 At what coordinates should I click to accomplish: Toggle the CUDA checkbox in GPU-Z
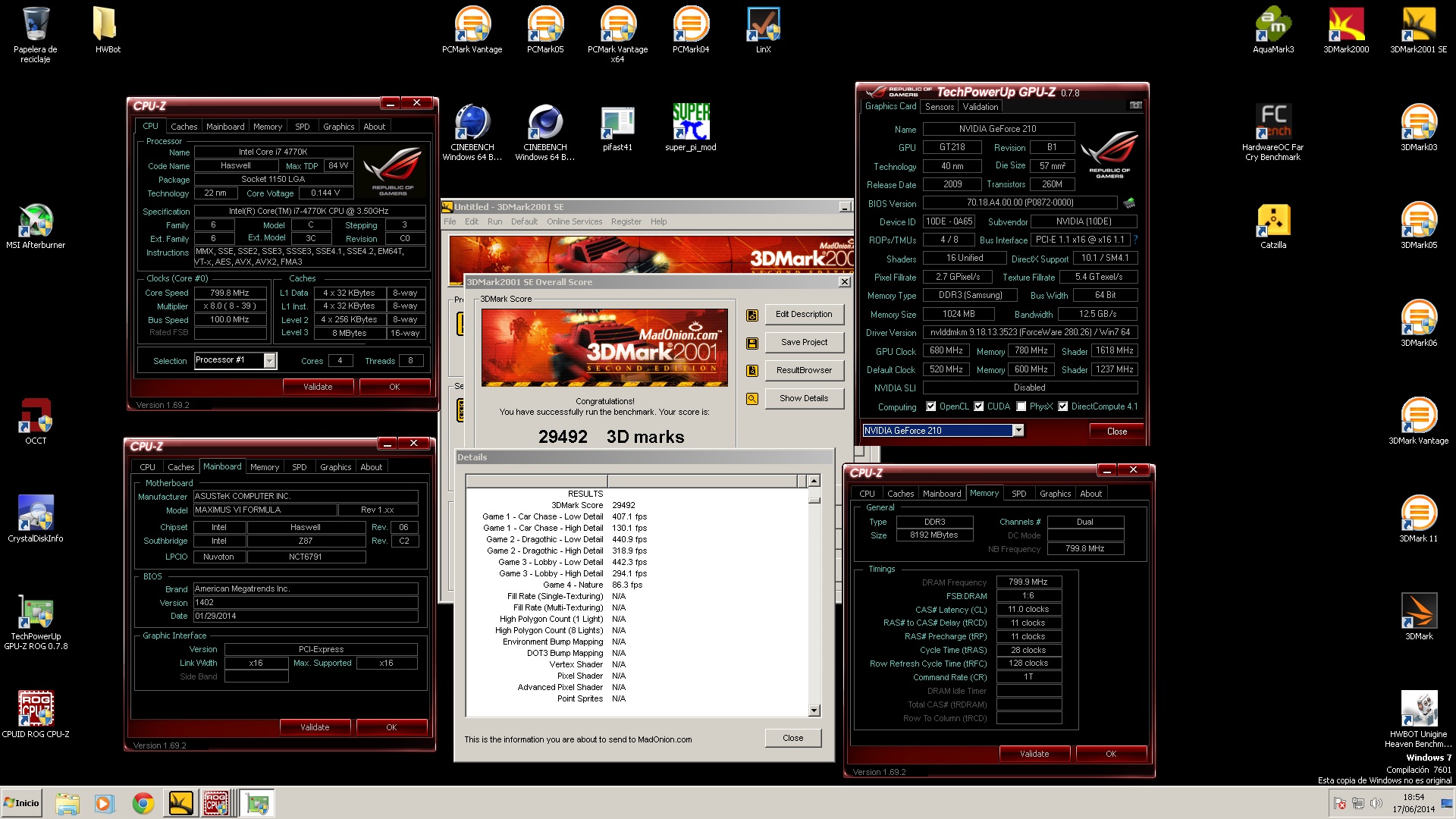[979, 406]
